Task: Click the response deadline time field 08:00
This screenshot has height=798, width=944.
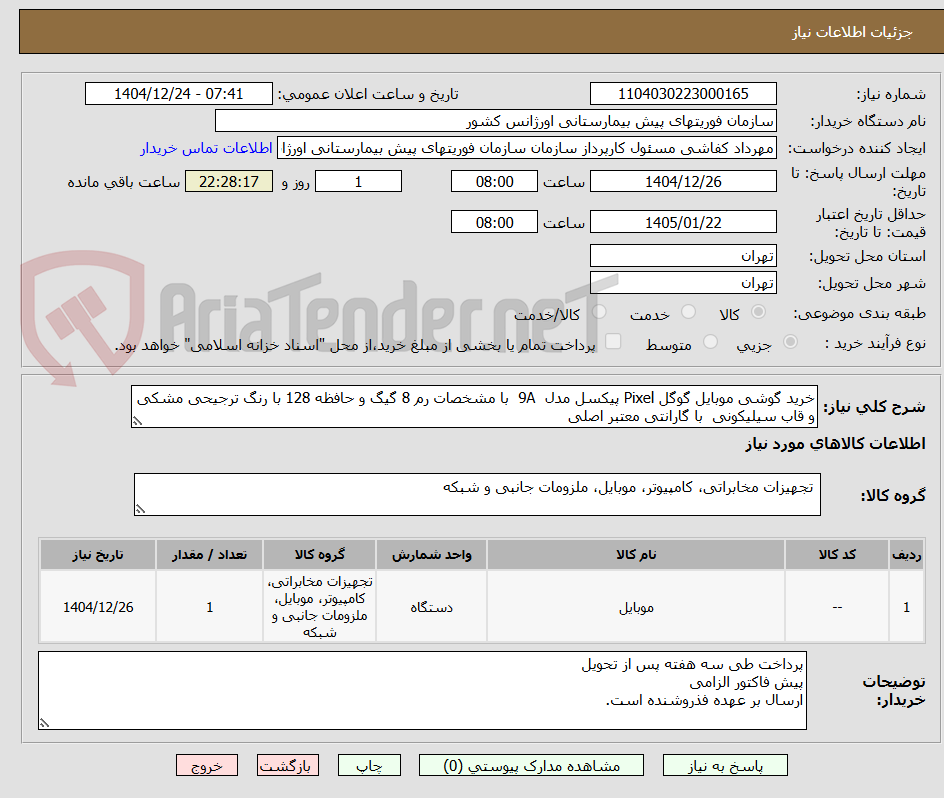Action: coord(494,181)
